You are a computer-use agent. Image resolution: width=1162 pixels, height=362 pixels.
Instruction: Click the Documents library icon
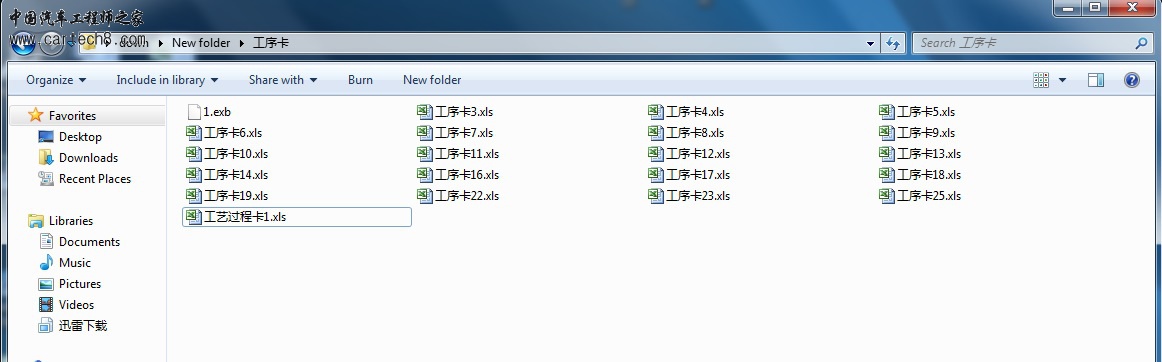(46, 242)
